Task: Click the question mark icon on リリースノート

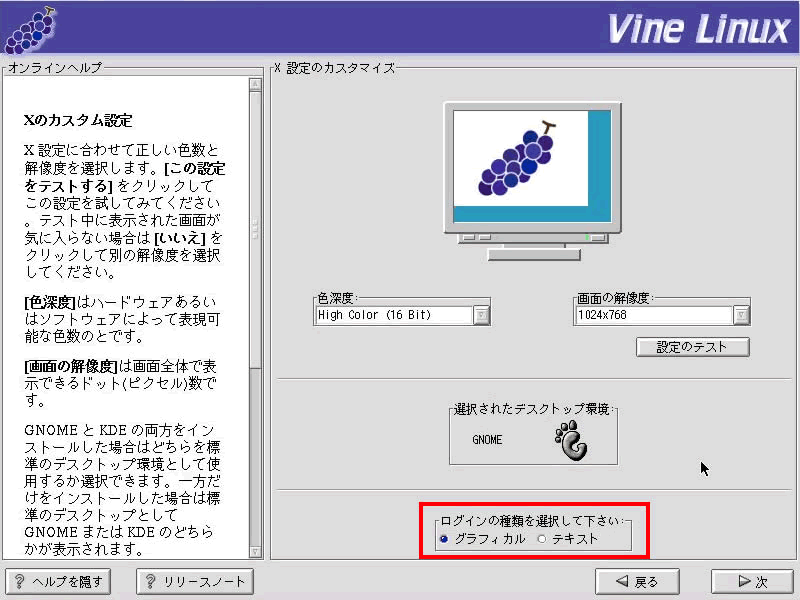Action: [x=151, y=581]
